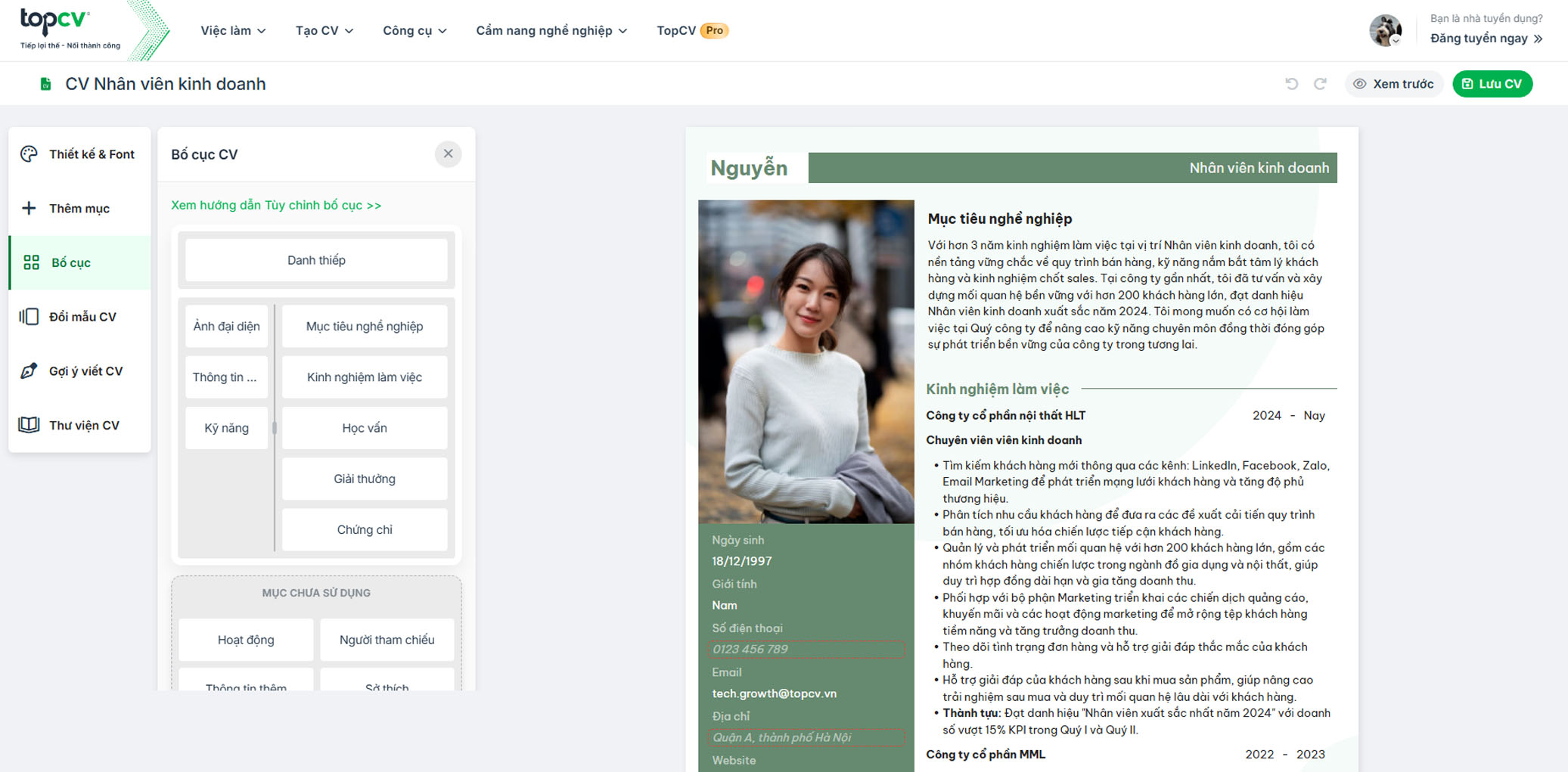This screenshot has height=772, width=1568.
Task: Click the start year 2024
Action: pos(1267,415)
